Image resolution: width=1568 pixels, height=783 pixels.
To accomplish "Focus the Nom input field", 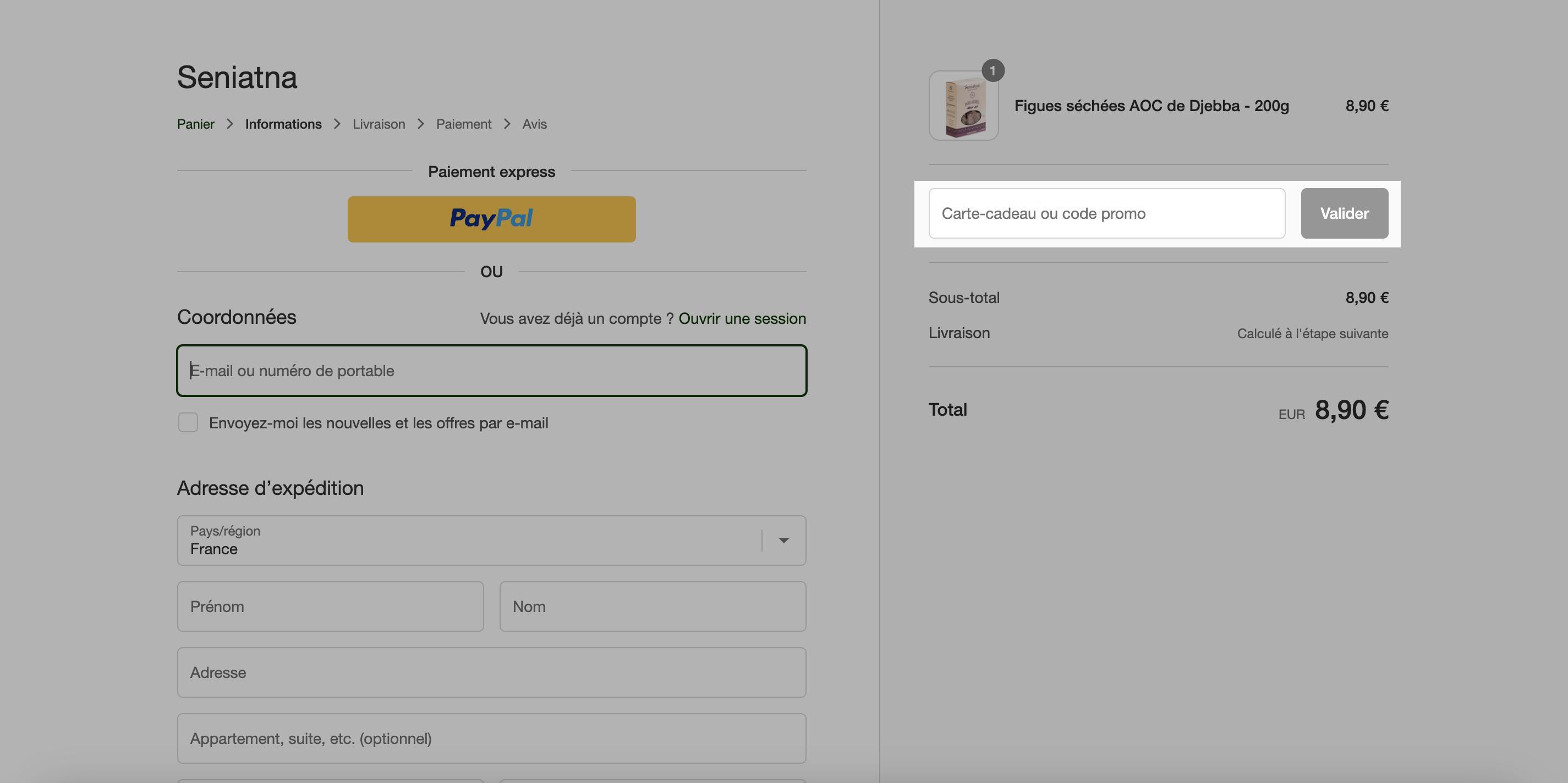I will click(x=653, y=606).
